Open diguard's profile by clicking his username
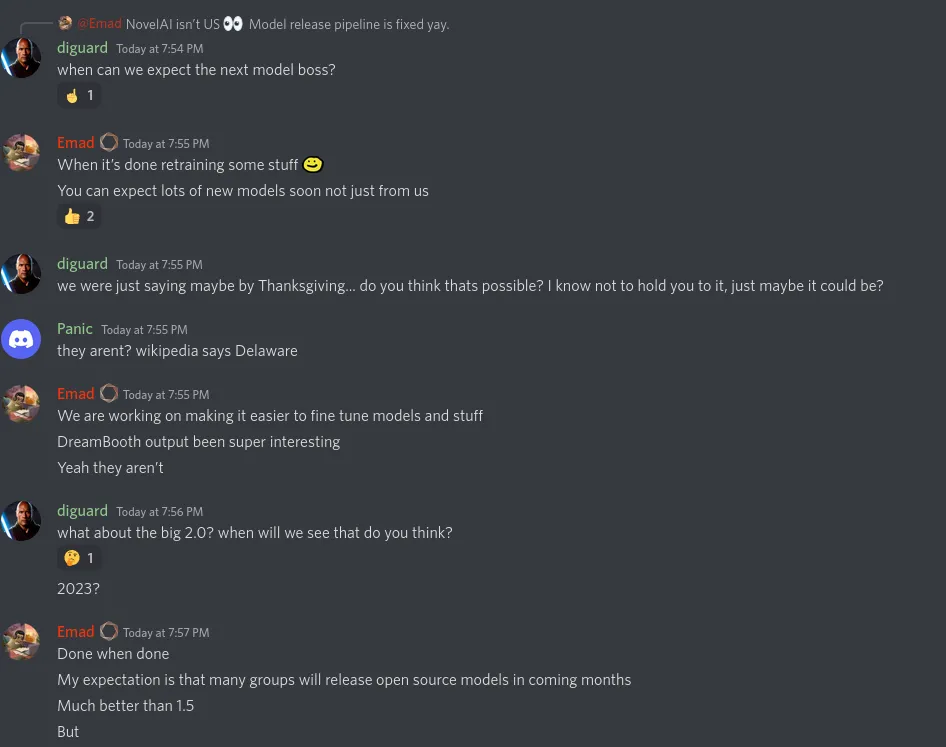The height and width of the screenshot is (747, 946). point(82,47)
